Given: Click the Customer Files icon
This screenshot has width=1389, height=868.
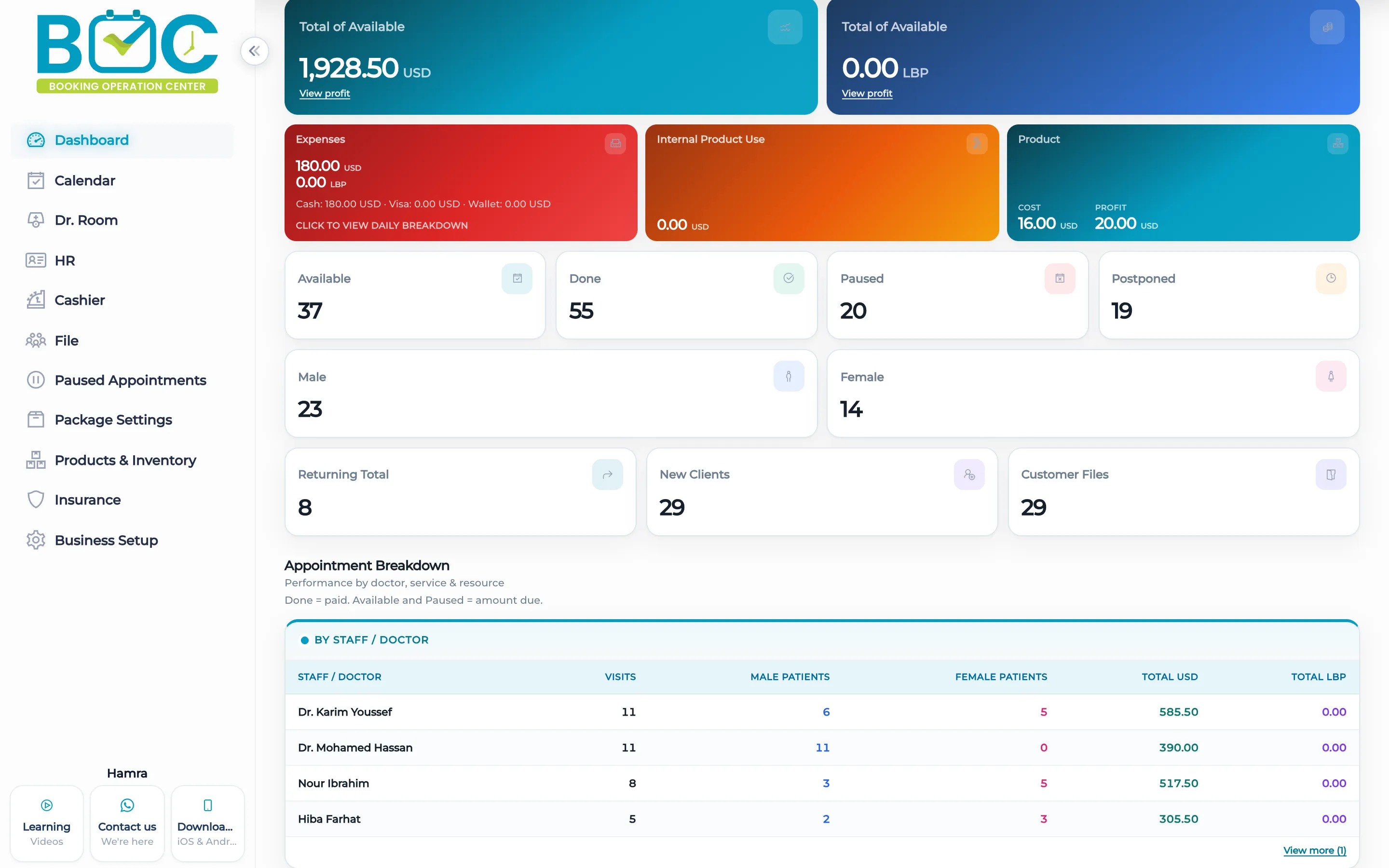Looking at the screenshot, I should point(1331,475).
